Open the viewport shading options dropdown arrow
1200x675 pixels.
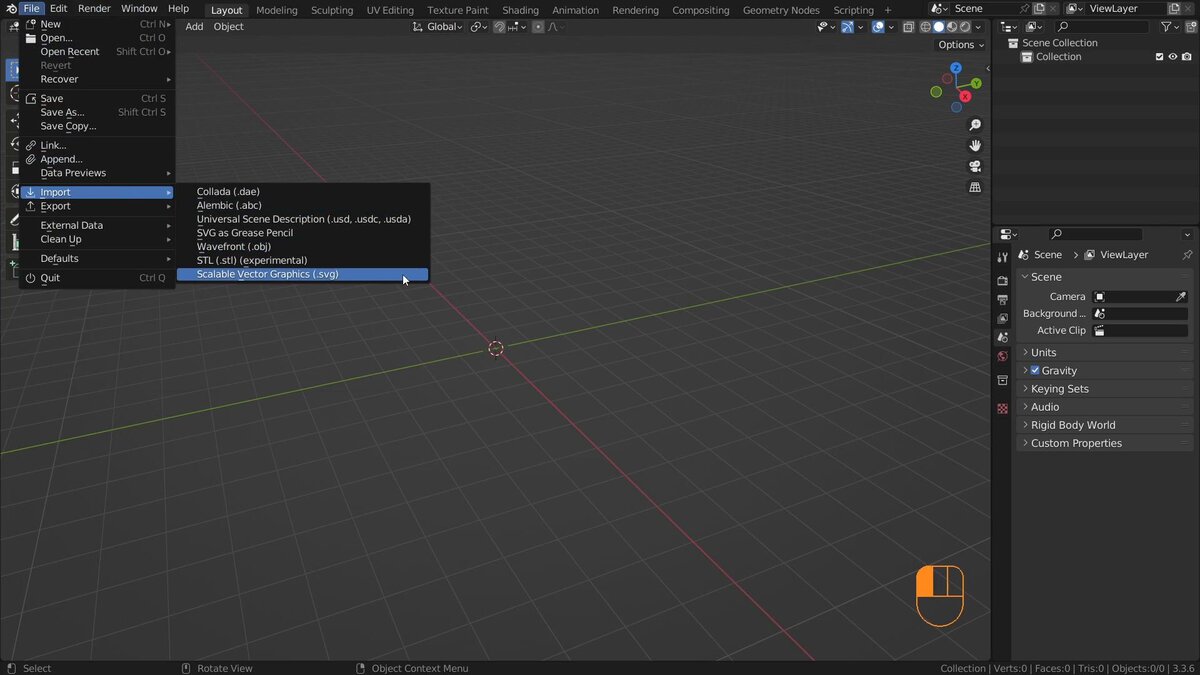click(978, 26)
